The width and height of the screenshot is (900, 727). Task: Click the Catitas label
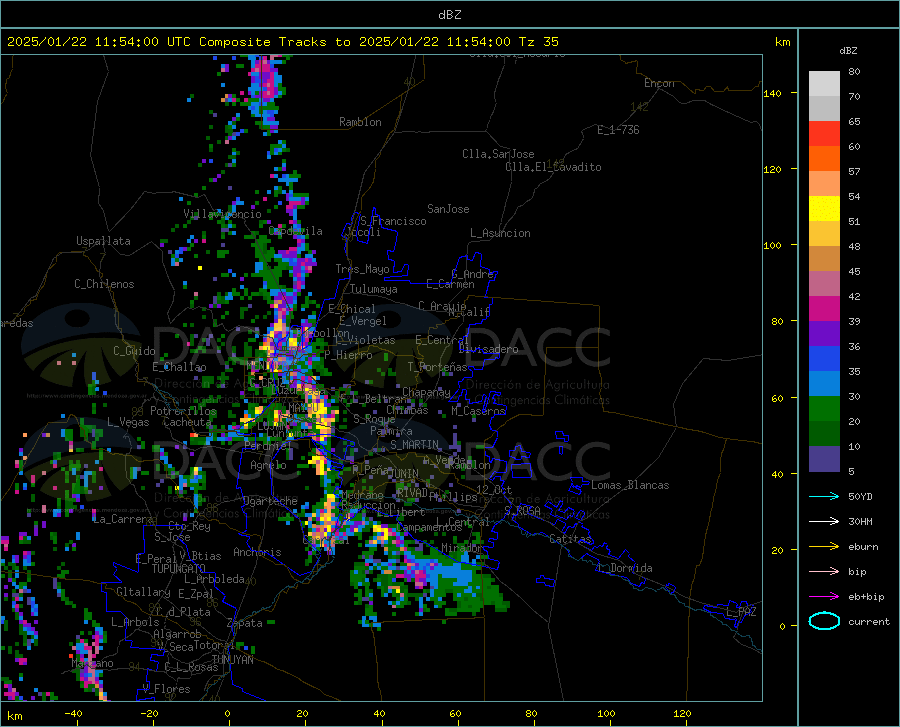point(570,539)
